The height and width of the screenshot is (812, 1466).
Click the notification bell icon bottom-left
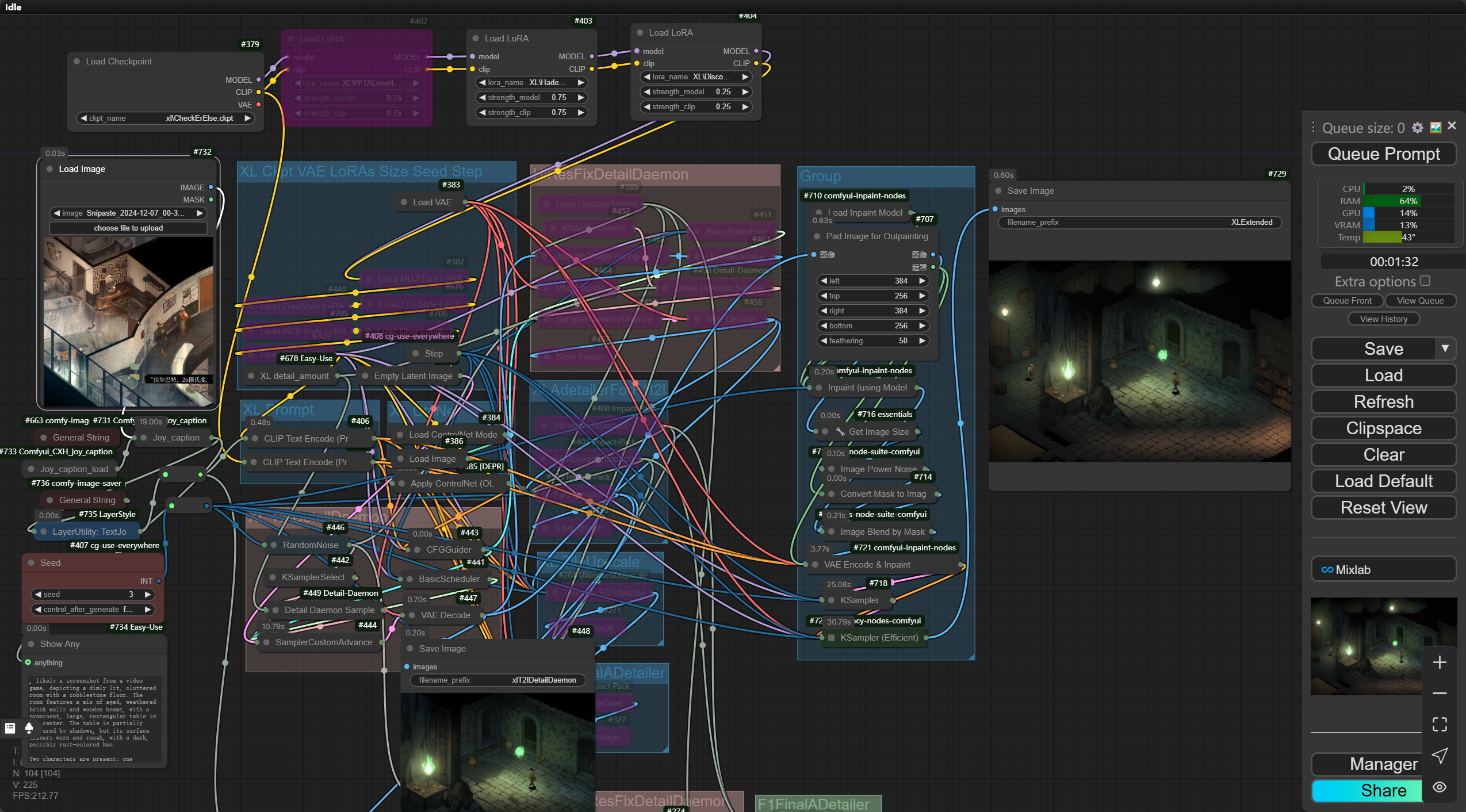click(29, 728)
